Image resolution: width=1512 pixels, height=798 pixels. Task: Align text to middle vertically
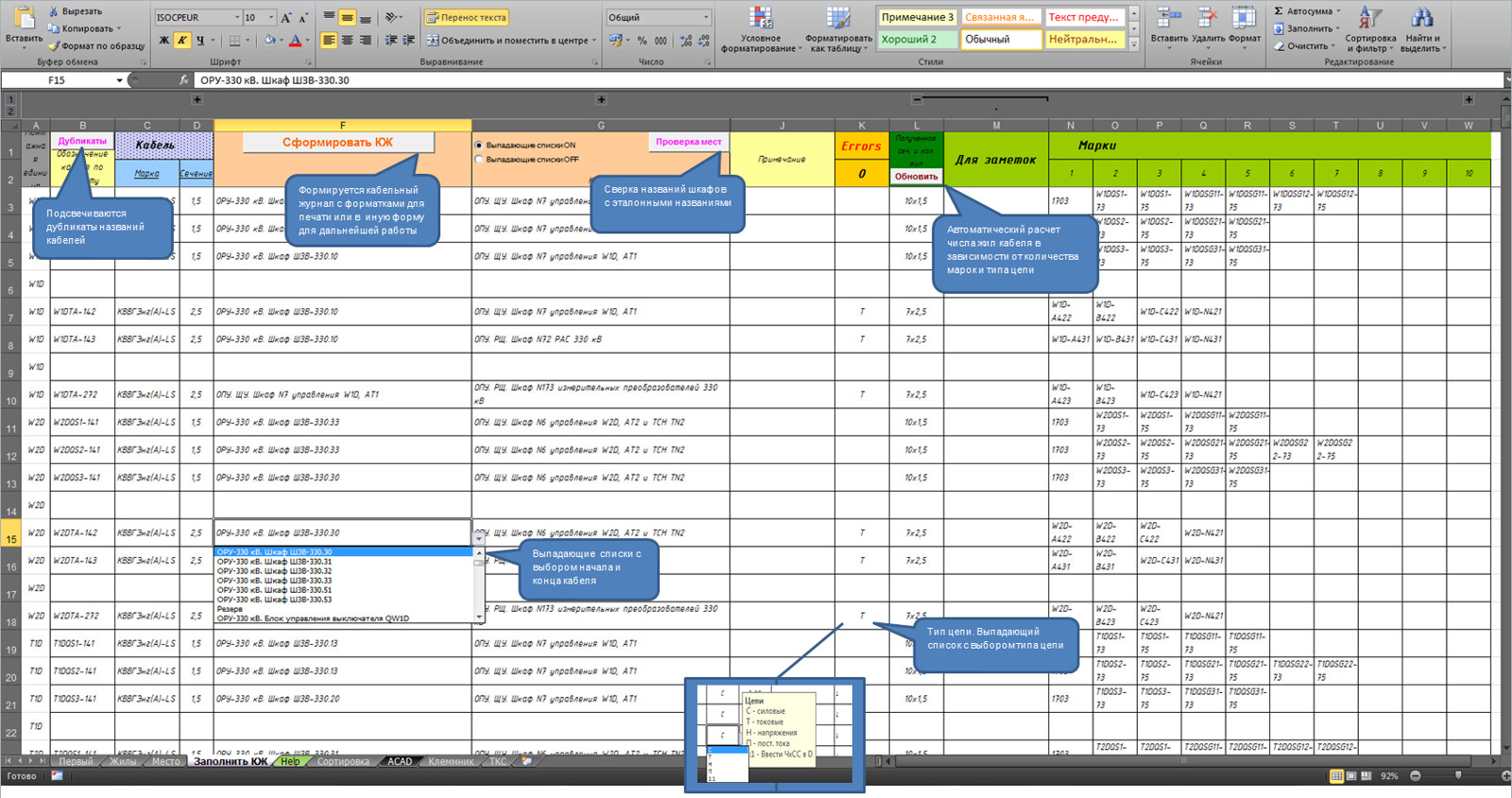coord(347,17)
